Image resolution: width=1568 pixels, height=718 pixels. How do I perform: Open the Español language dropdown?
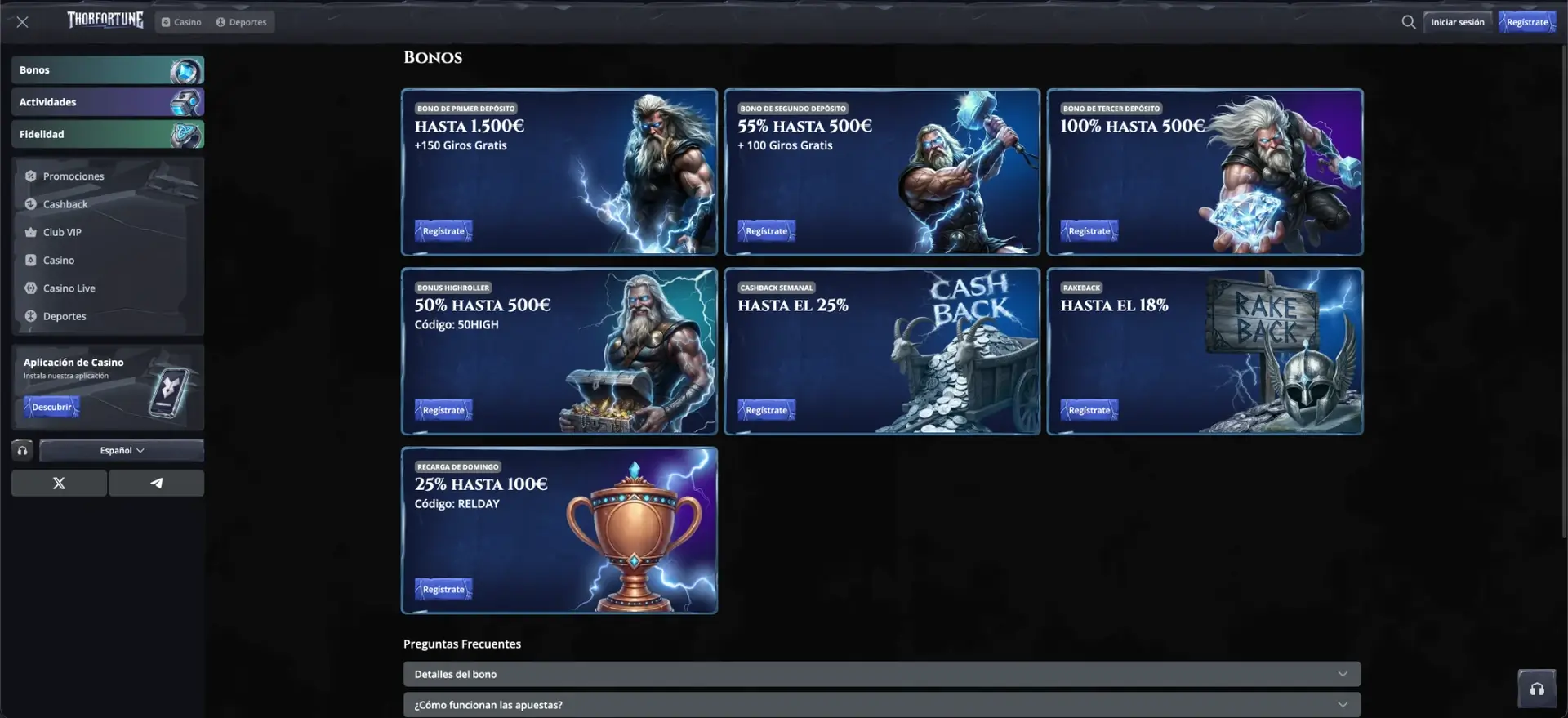[122, 450]
